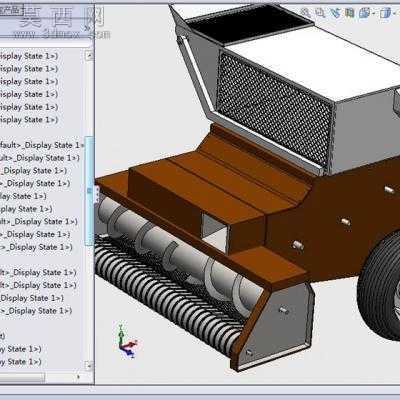Select tree row 'fault>_Display State 1>'

point(42,145)
